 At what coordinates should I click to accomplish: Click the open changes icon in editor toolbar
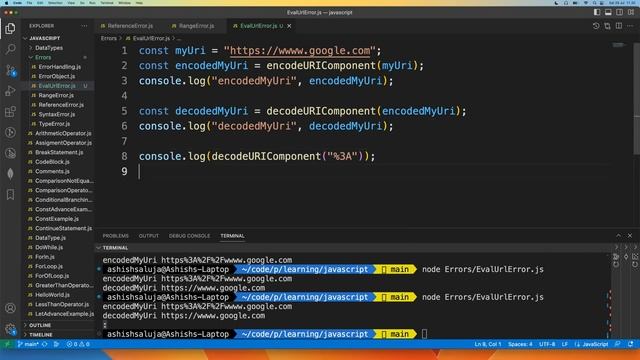pos(607,26)
